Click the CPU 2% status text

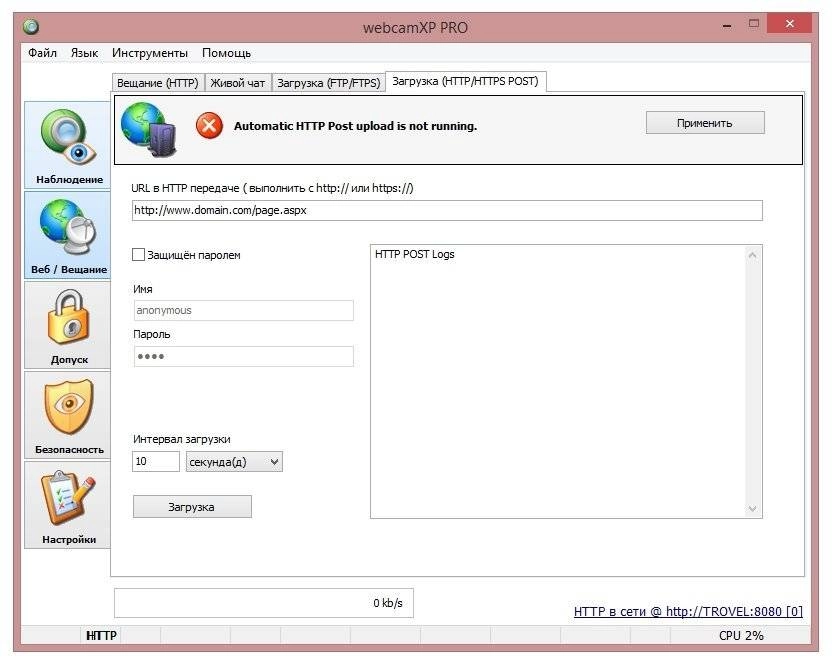(x=741, y=635)
